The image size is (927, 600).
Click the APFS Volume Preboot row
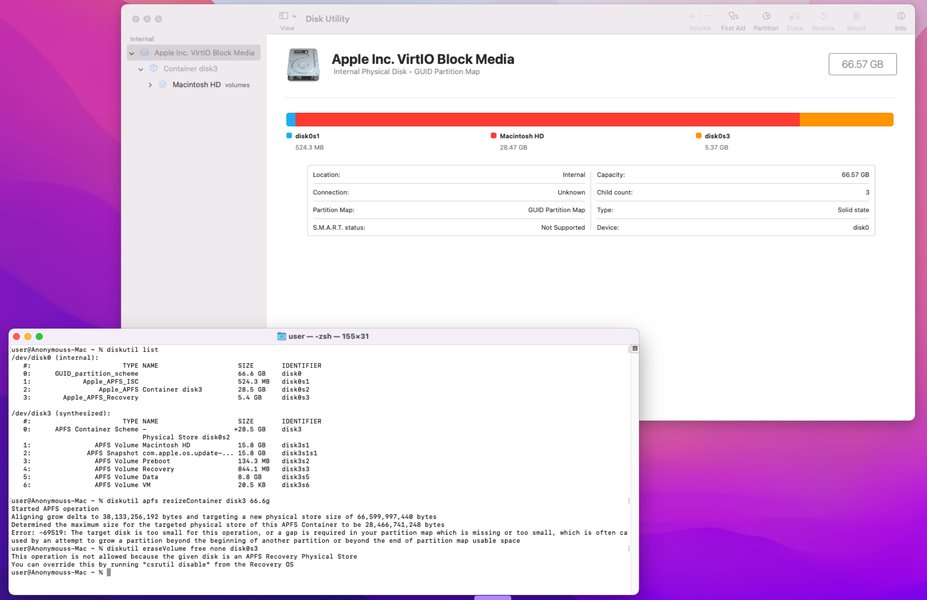[166, 461]
